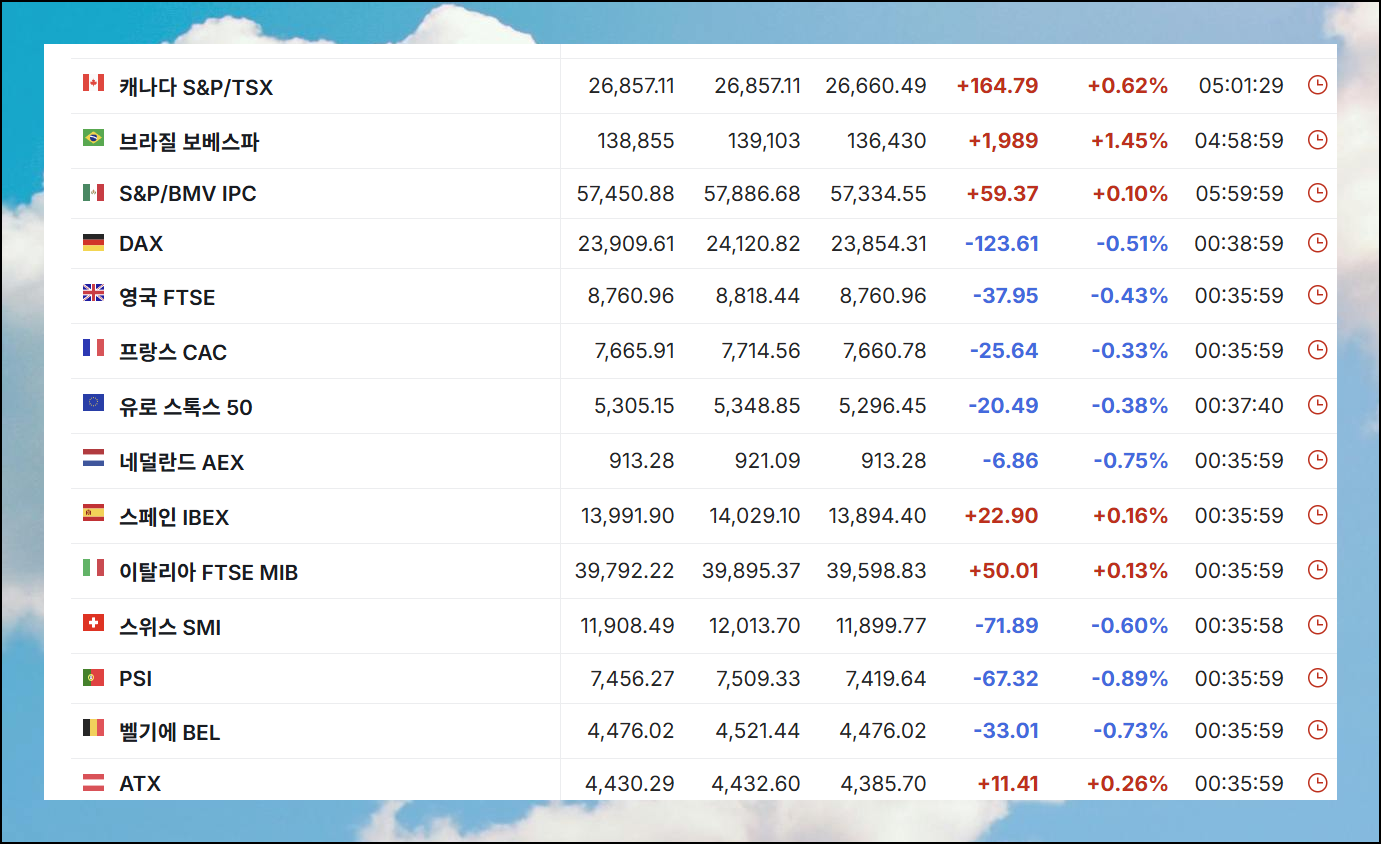1381x844 pixels.
Task: Click the -123.61 DAX change value
Action: click(x=1002, y=244)
